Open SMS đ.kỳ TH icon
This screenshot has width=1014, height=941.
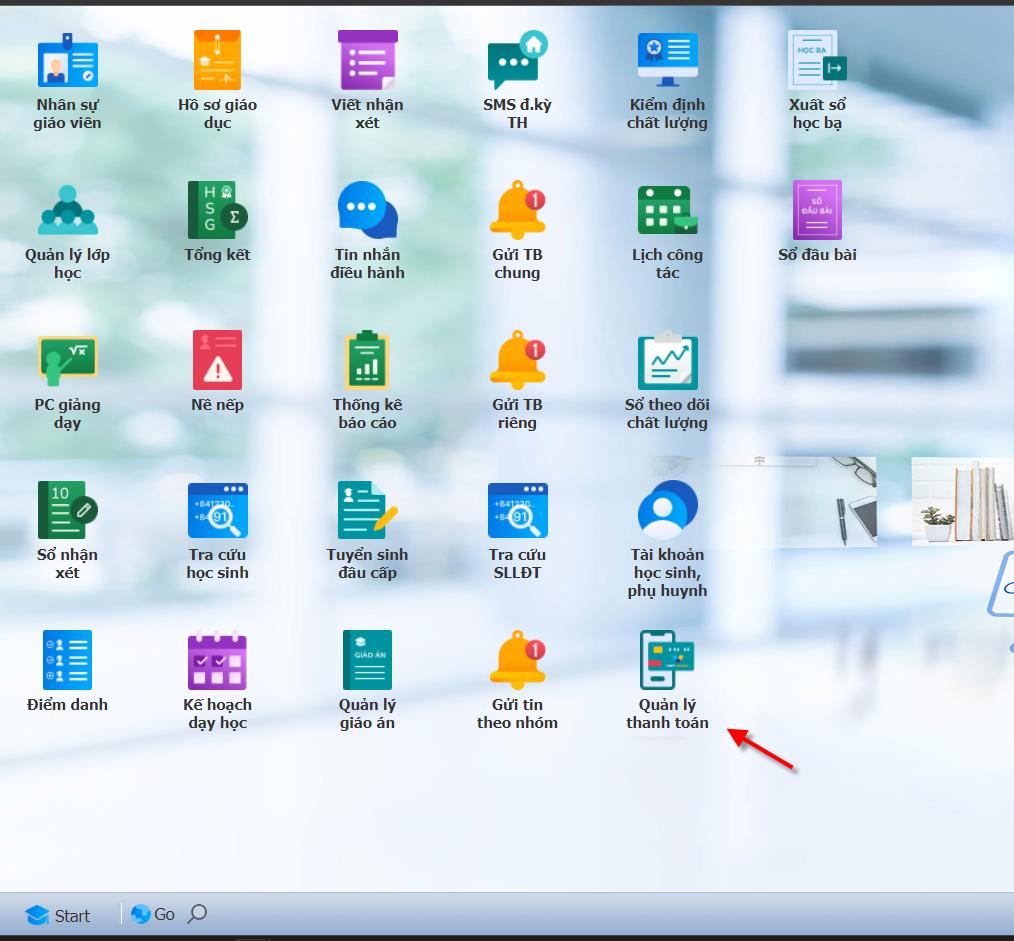[x=517, y=62]
